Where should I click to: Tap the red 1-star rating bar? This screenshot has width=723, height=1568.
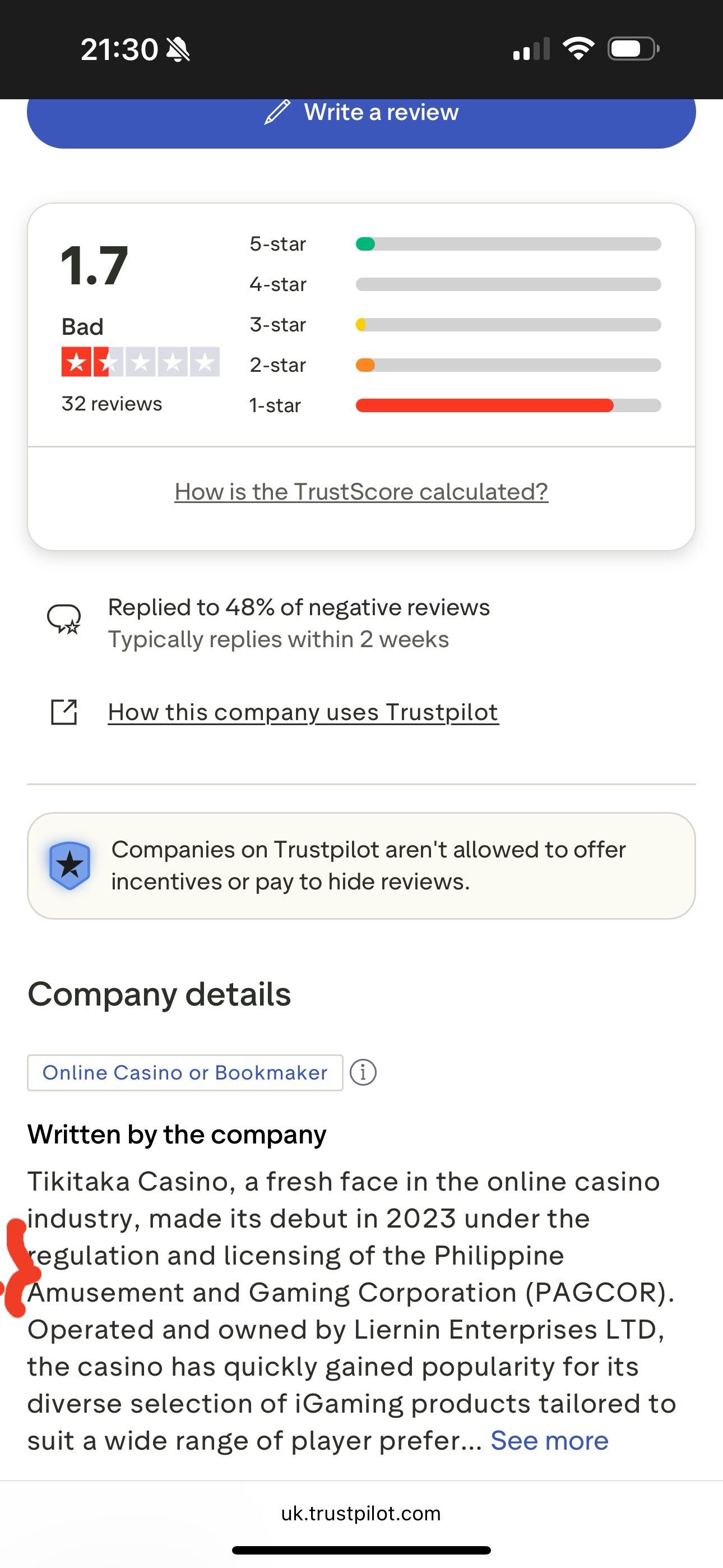coord(484,405)
